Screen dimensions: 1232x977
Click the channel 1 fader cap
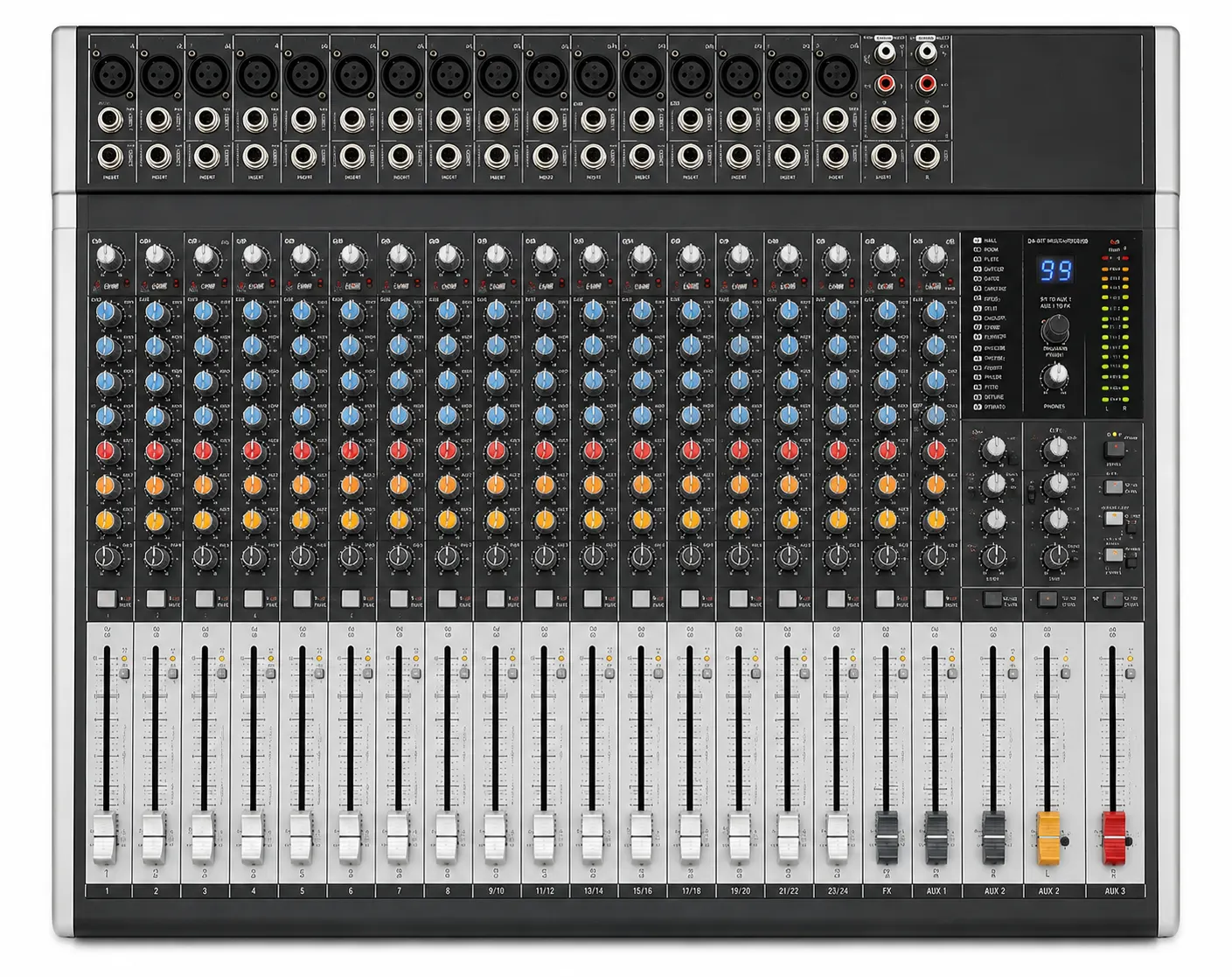click(x=105, y=839)
